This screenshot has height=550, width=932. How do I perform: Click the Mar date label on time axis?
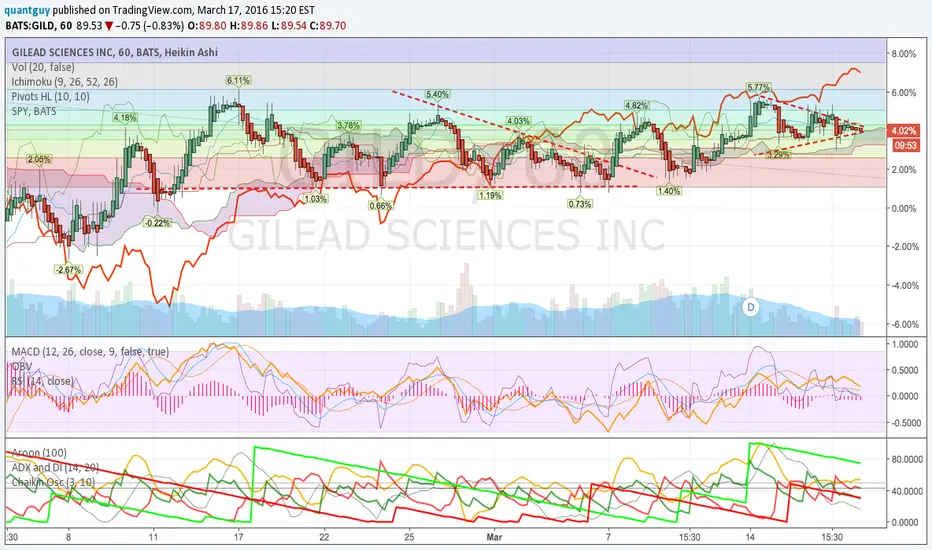point(494,537)
